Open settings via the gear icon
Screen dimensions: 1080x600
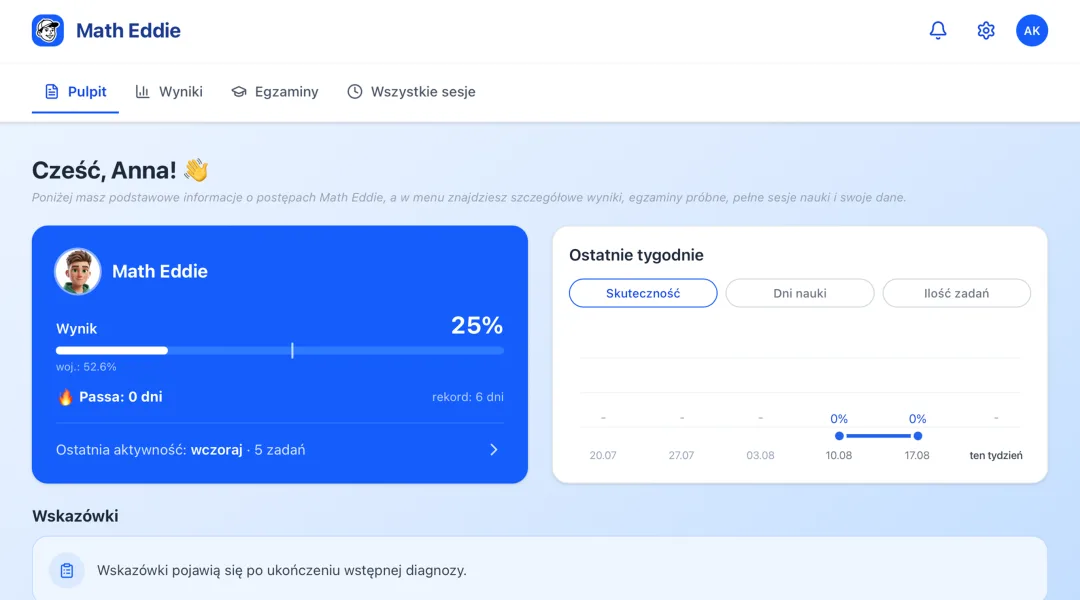tap(986, 30)
